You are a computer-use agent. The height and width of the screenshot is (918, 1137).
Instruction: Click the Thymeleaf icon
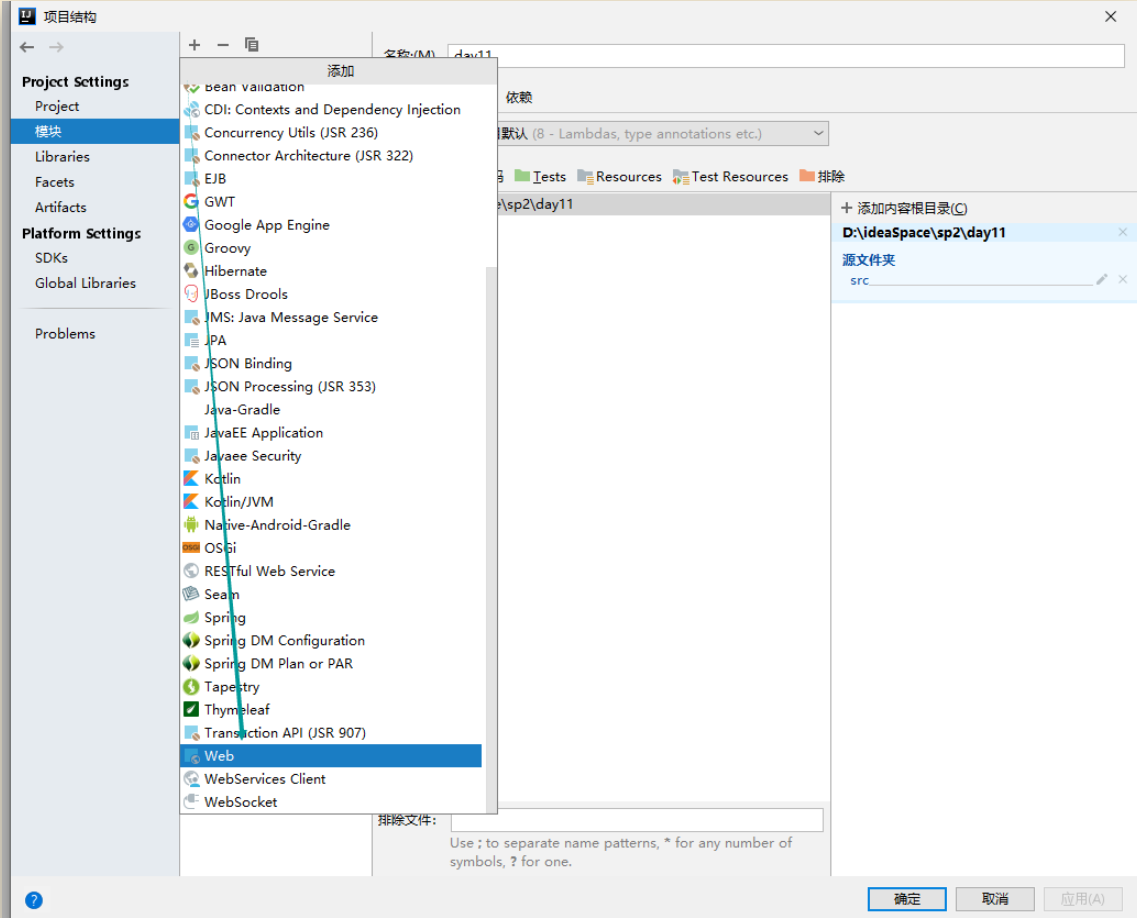click(191, 709)
